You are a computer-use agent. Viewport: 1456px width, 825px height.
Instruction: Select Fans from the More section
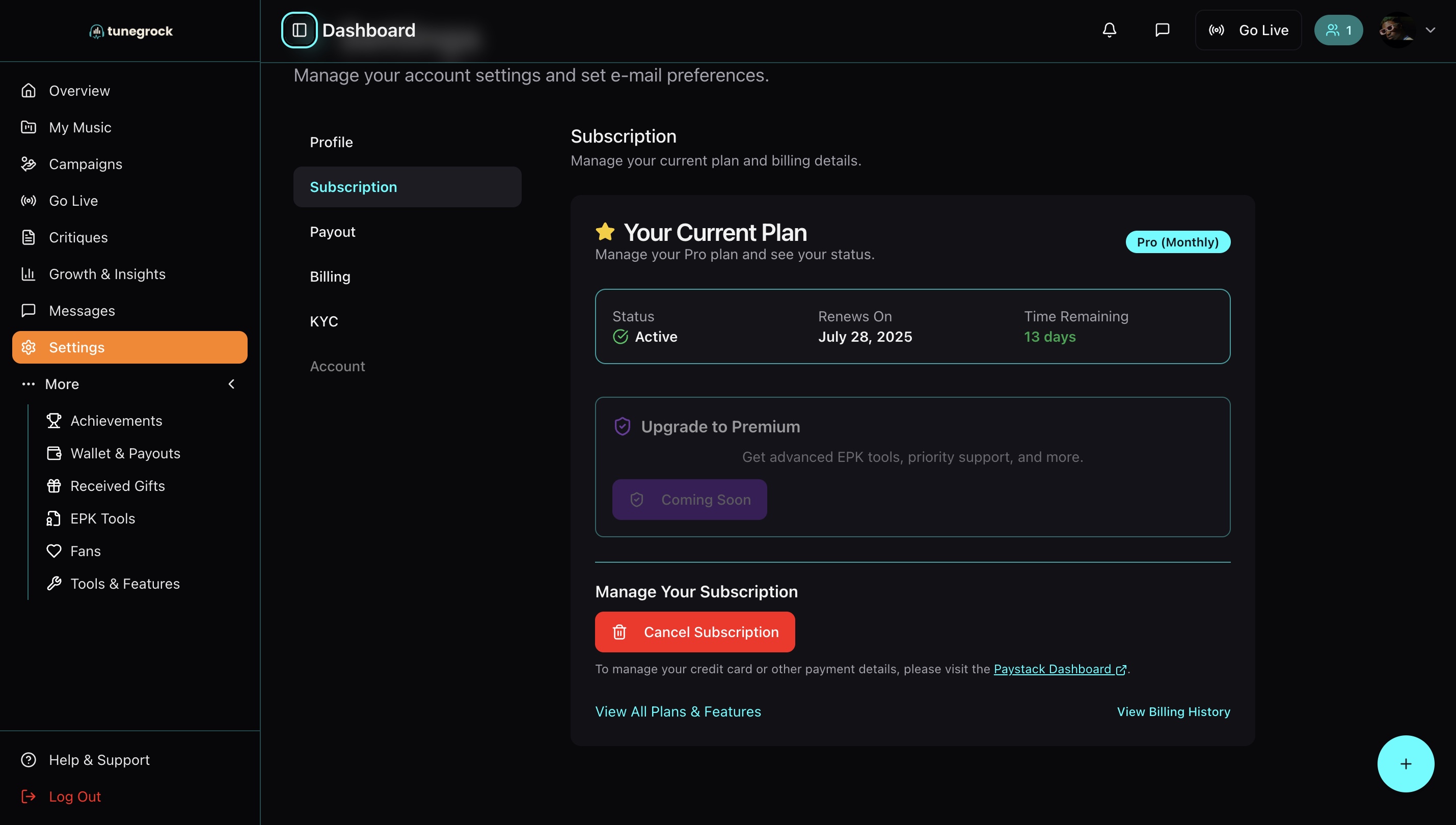tap(85, 550)
